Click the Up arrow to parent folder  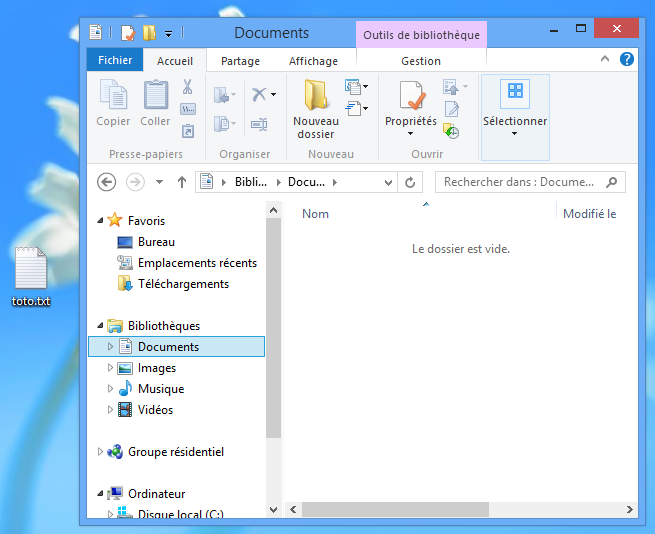pos(182,182)
